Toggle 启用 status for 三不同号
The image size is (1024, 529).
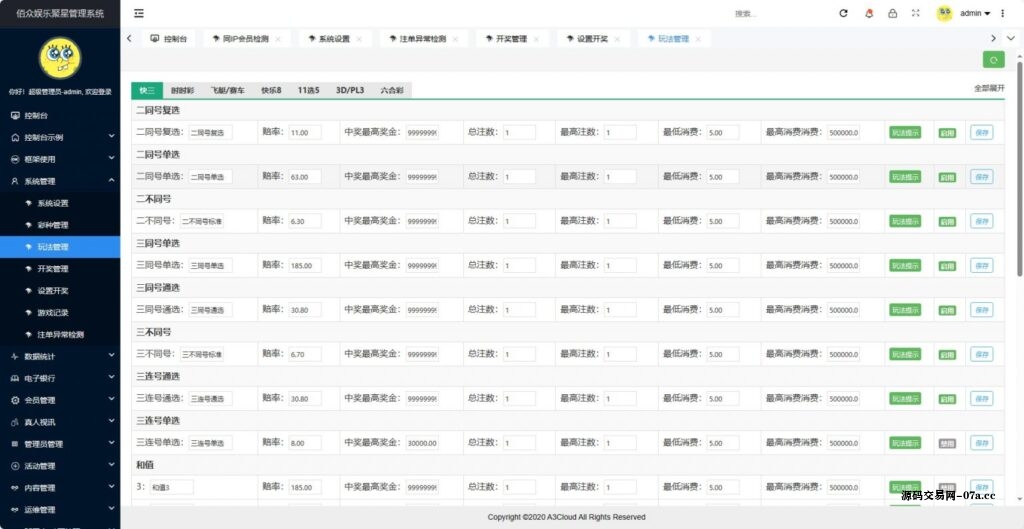(x=947, y=355)
